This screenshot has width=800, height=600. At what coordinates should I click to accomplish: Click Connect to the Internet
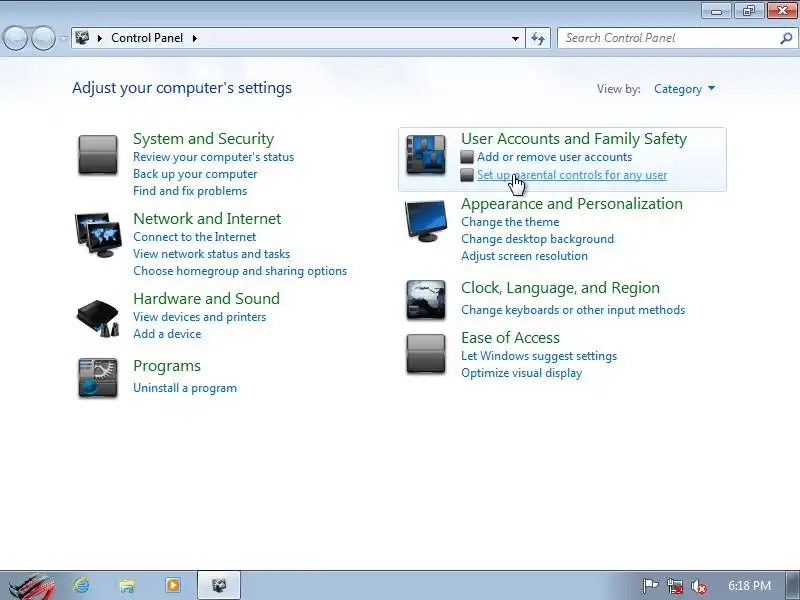click(x=195, y=237)
